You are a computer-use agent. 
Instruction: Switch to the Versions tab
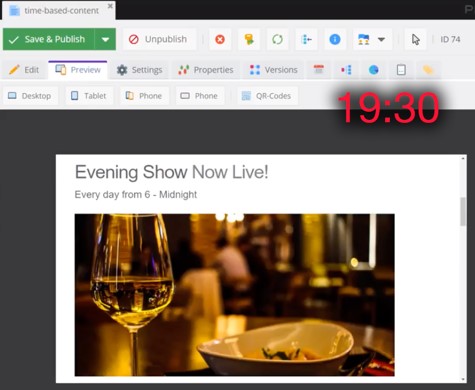pyautogui.click(x=273, y=70)
